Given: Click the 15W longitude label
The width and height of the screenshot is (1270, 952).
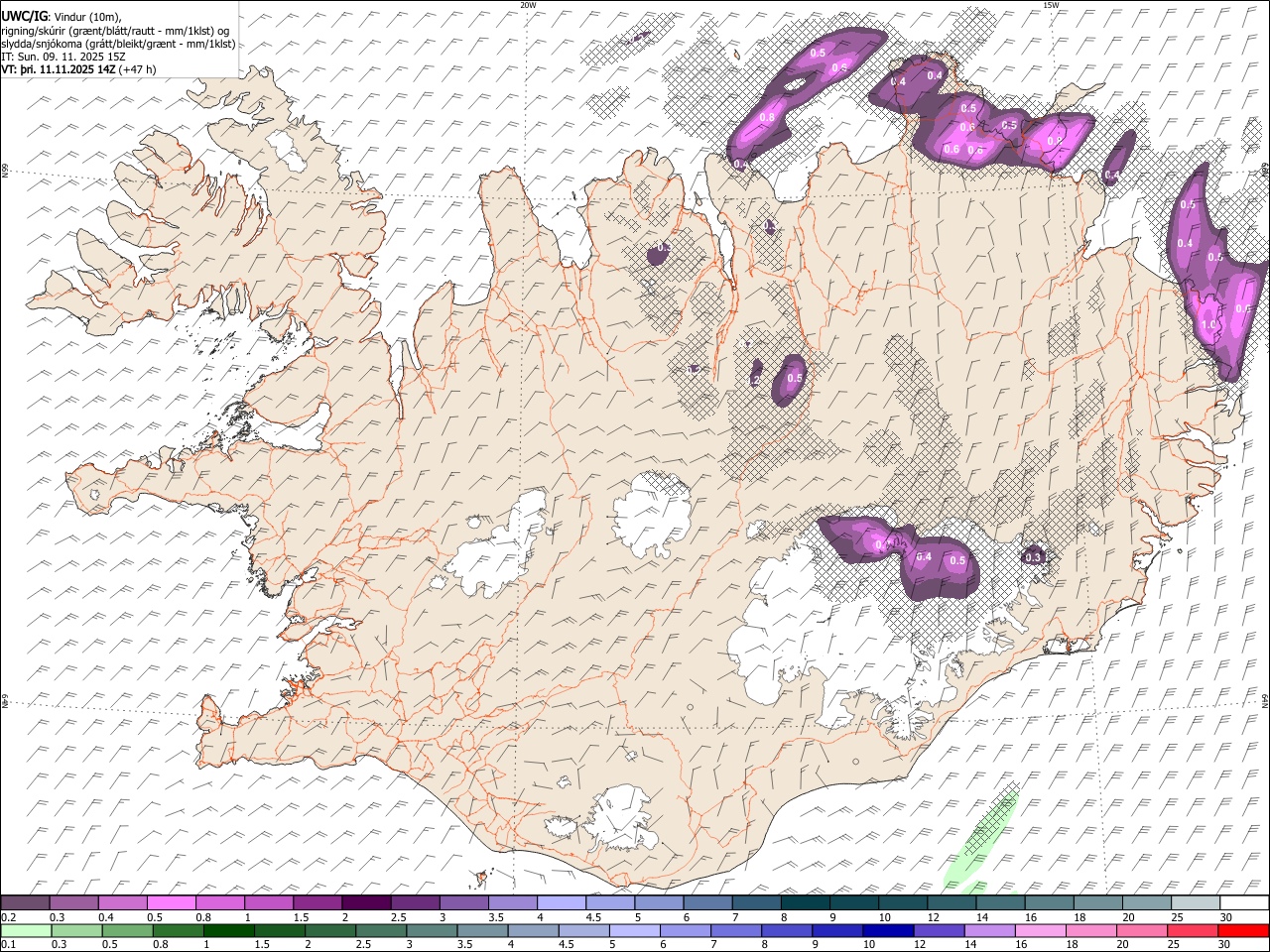Looking at the screenshot, I should click(1051, 5).
